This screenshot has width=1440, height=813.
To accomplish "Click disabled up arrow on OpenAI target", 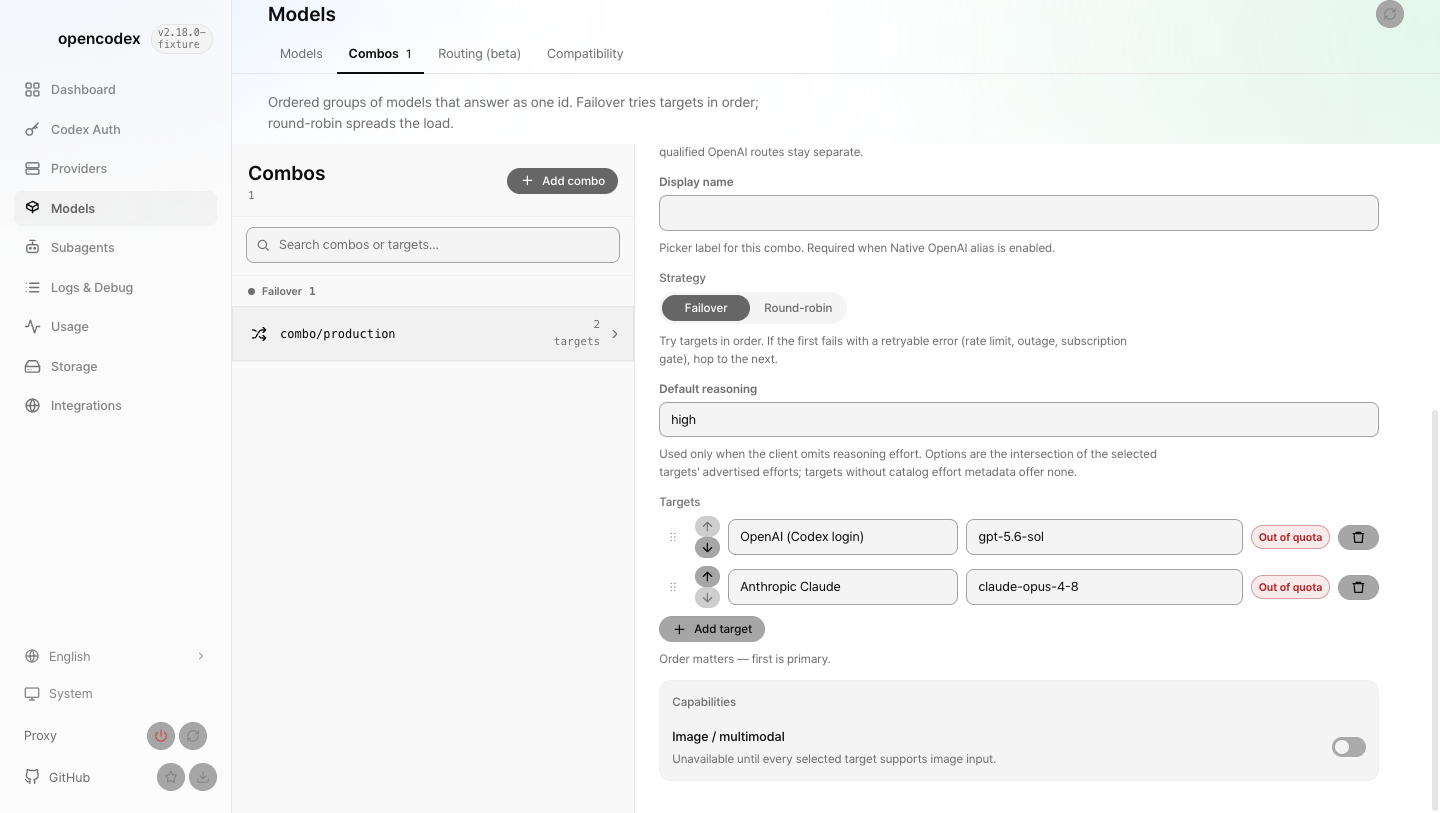I will [x=707, y=526].
